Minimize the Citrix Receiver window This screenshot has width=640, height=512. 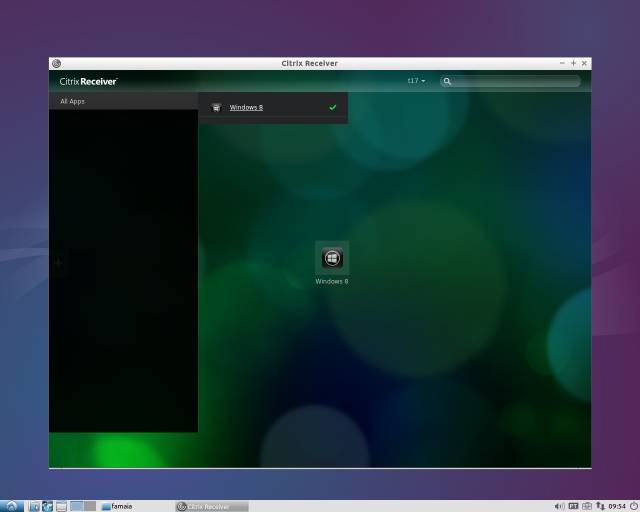click(x=562, y=63)
